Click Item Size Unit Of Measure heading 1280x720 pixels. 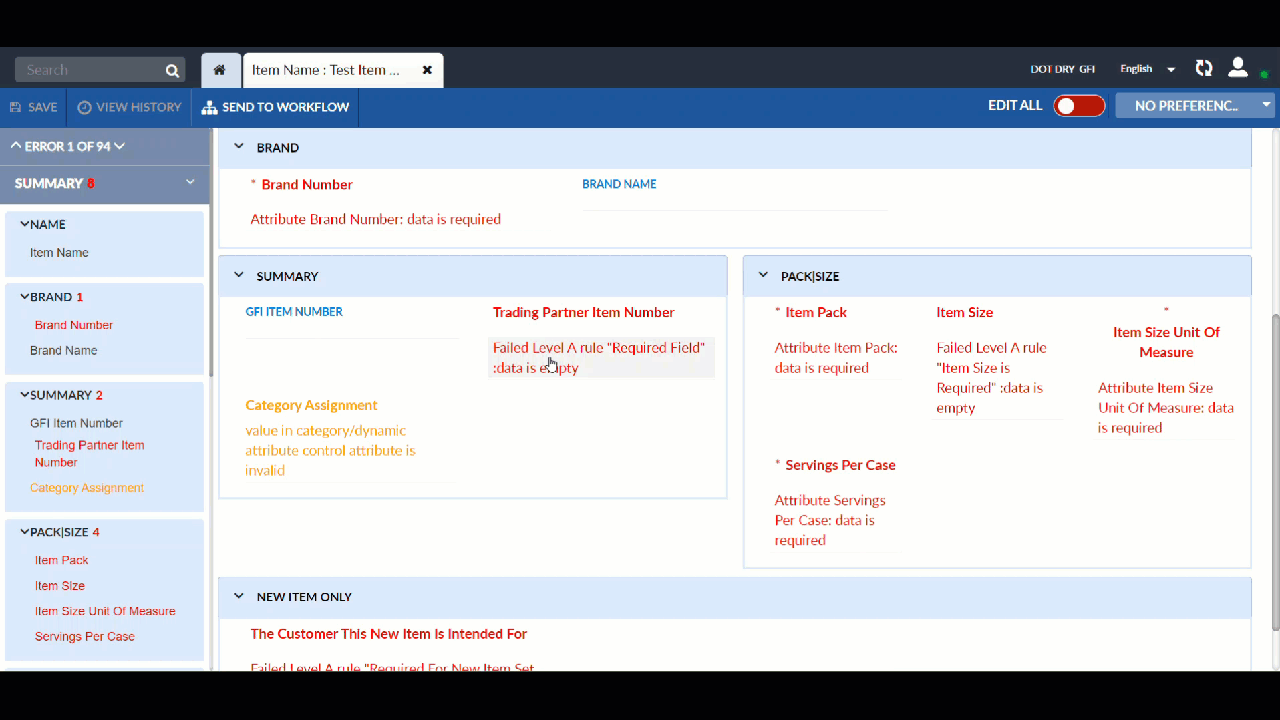point(1166,342)
